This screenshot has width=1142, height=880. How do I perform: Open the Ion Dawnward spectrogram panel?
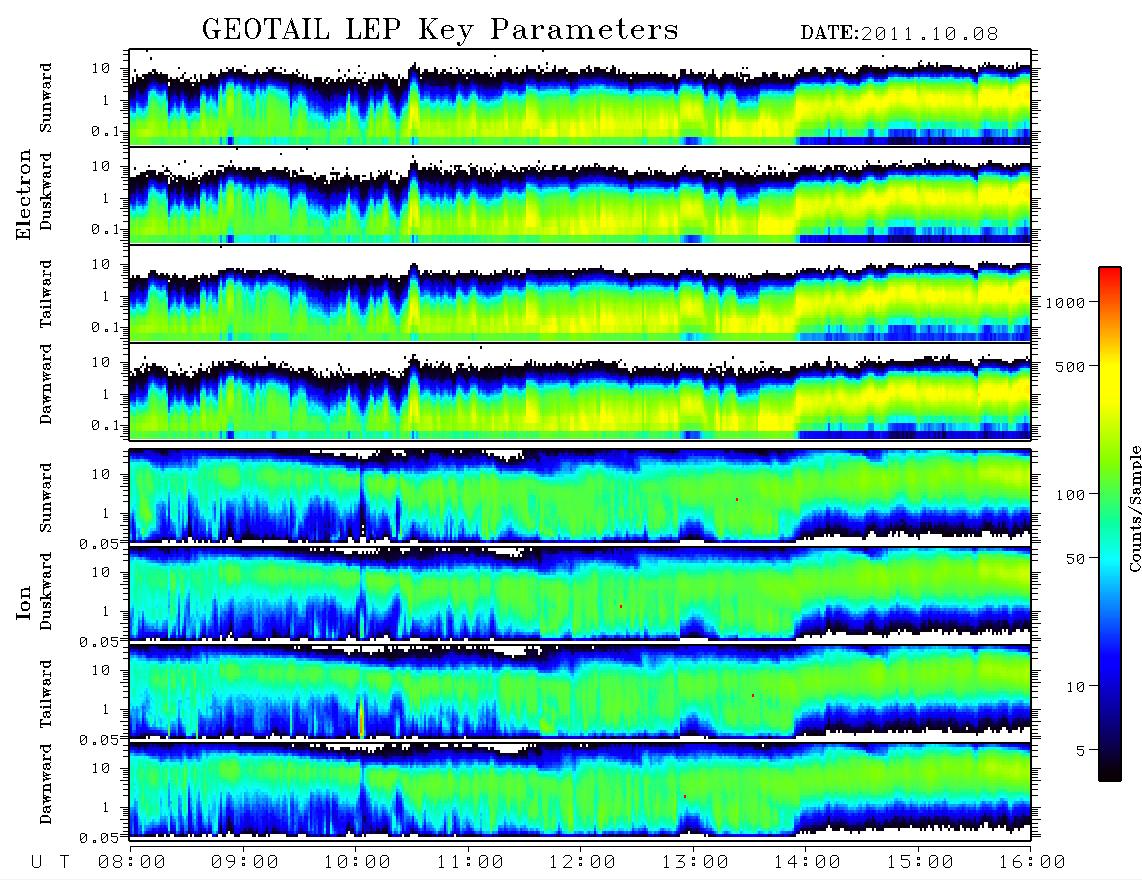580,790
